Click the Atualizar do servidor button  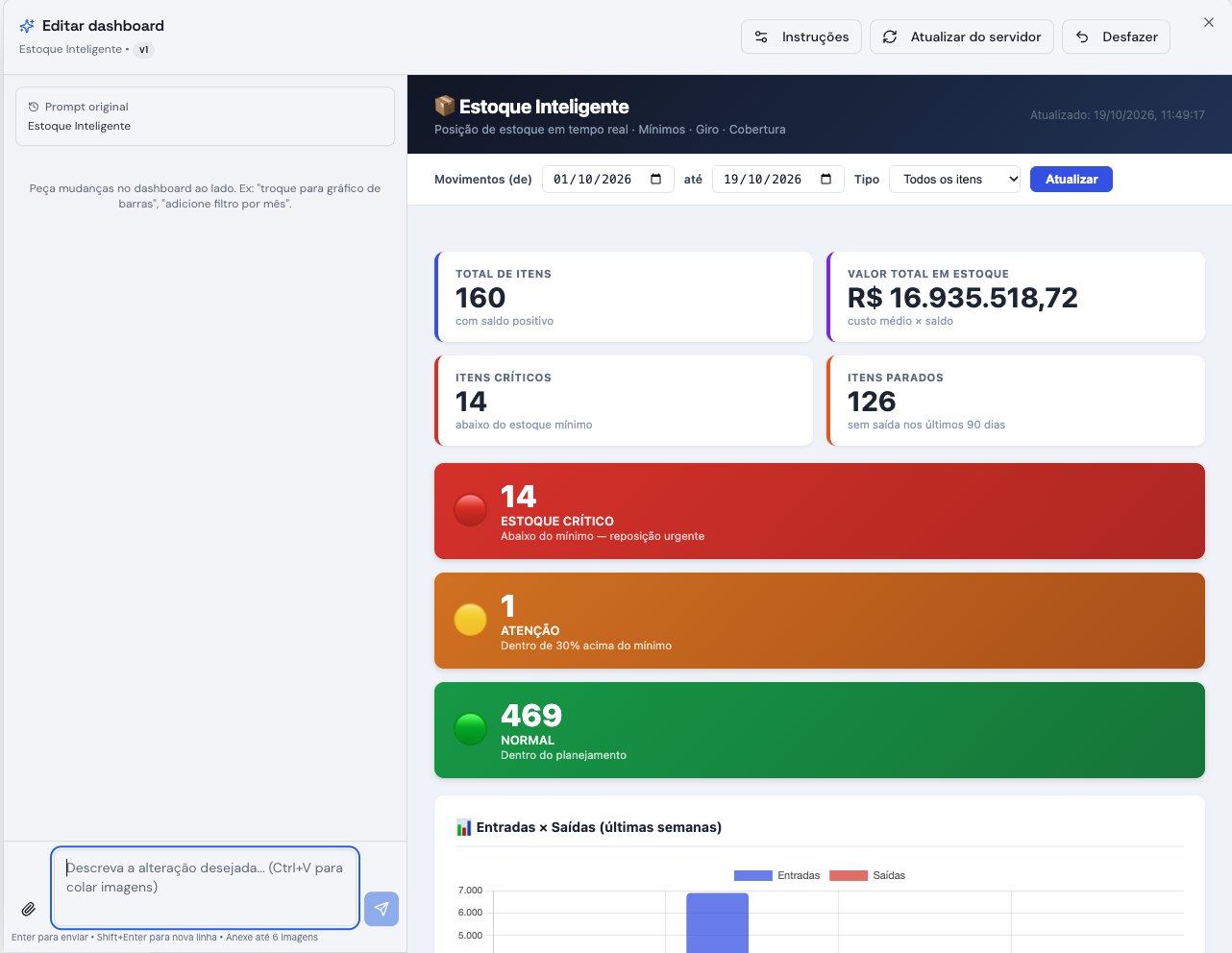pyautogui.click(x=962, y=37)
